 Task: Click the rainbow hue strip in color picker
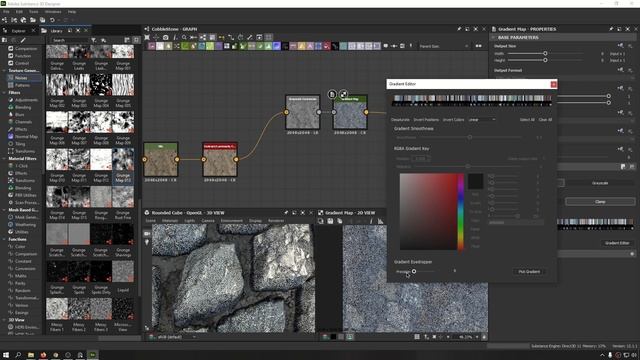point(460,211)
